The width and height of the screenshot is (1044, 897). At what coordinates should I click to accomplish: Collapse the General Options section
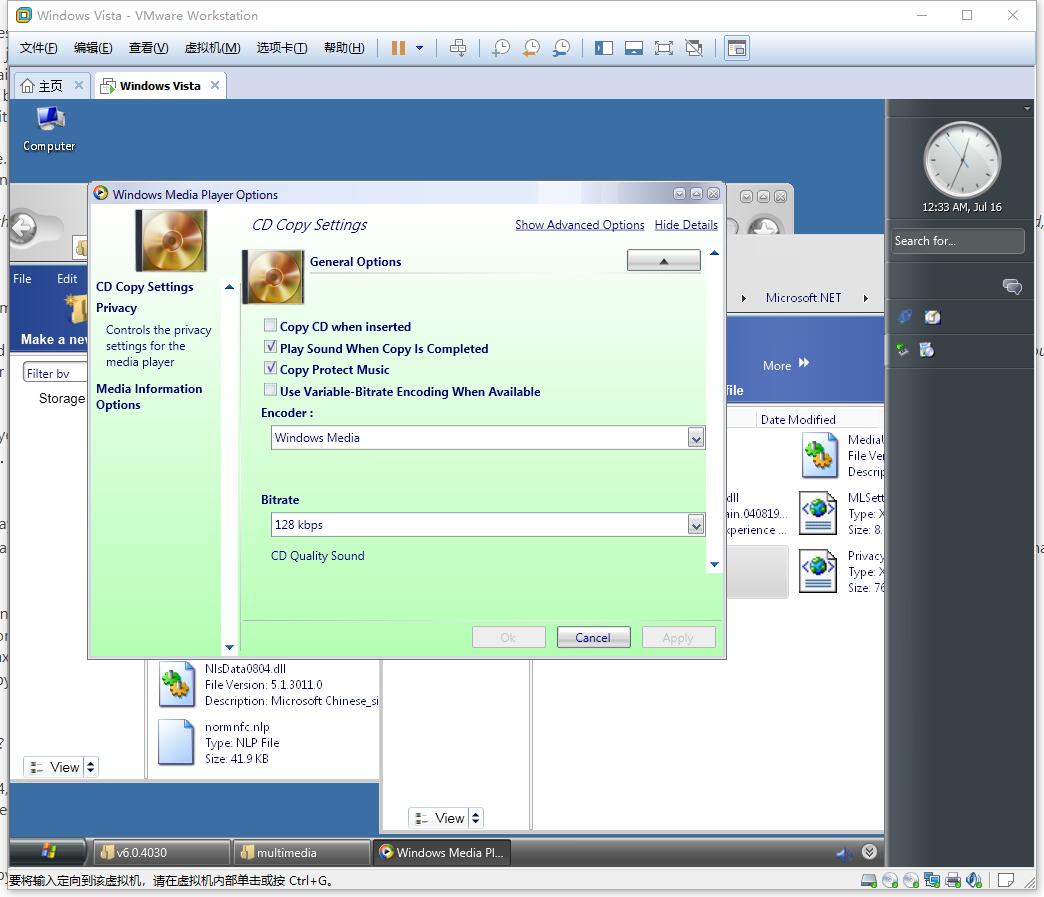click(x=664, y=261)
